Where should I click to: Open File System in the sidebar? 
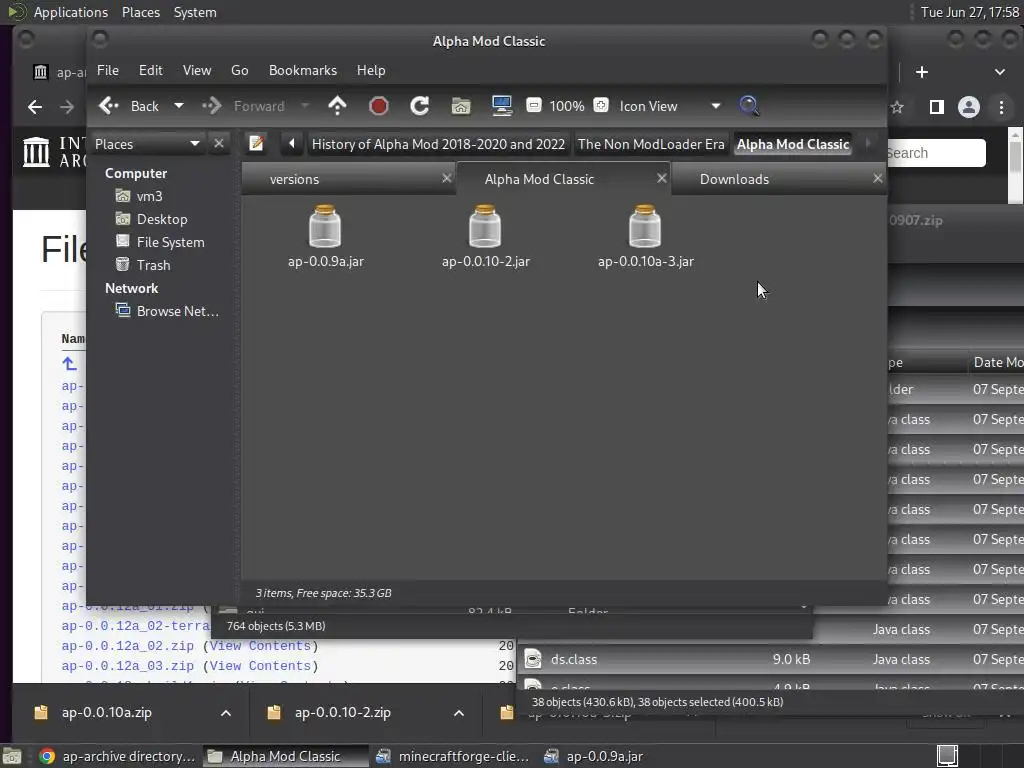(x=170, y=242)
